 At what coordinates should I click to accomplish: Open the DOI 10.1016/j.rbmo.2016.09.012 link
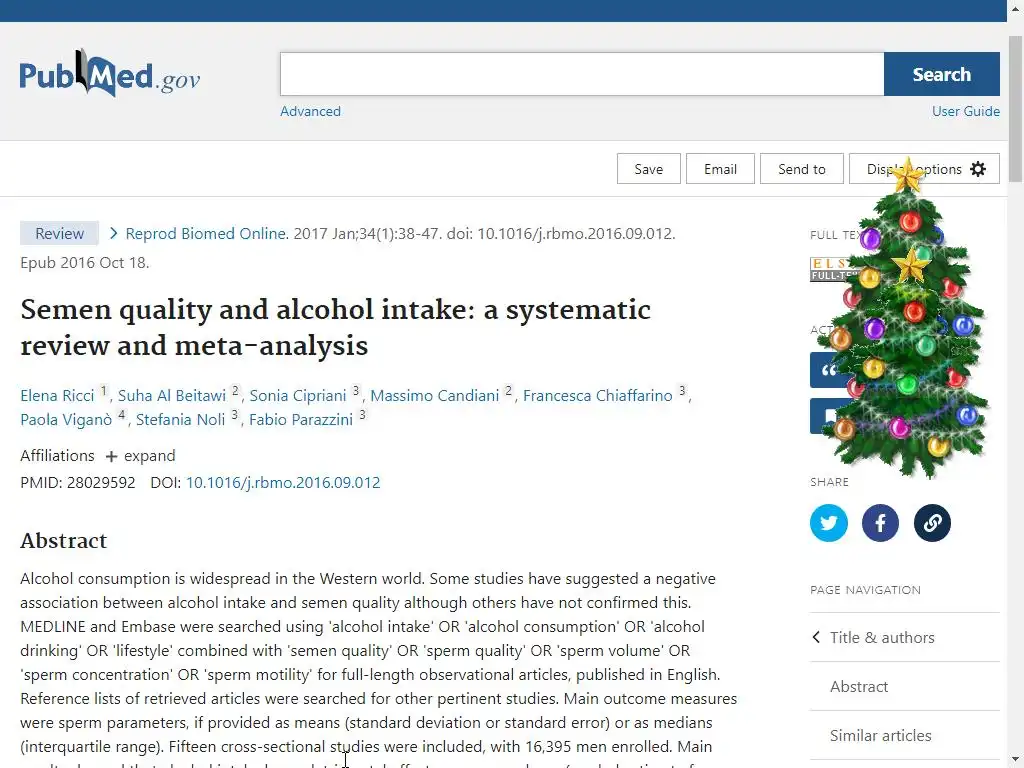(x=283, y=483)
